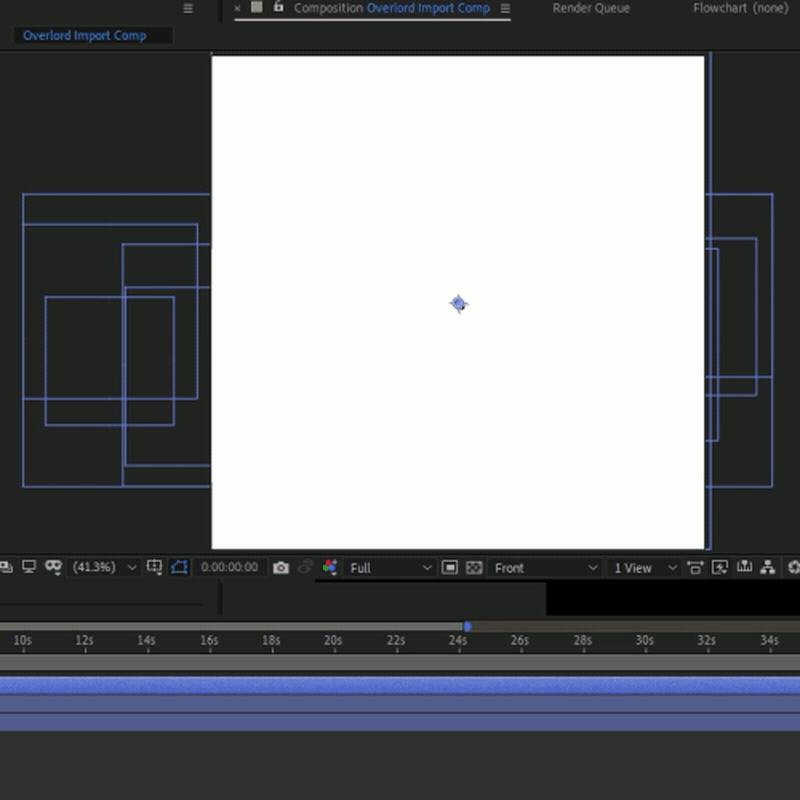
Task: Click the blue timeline navigator handle
Action: pyautogui.click(x=467, y=627)
